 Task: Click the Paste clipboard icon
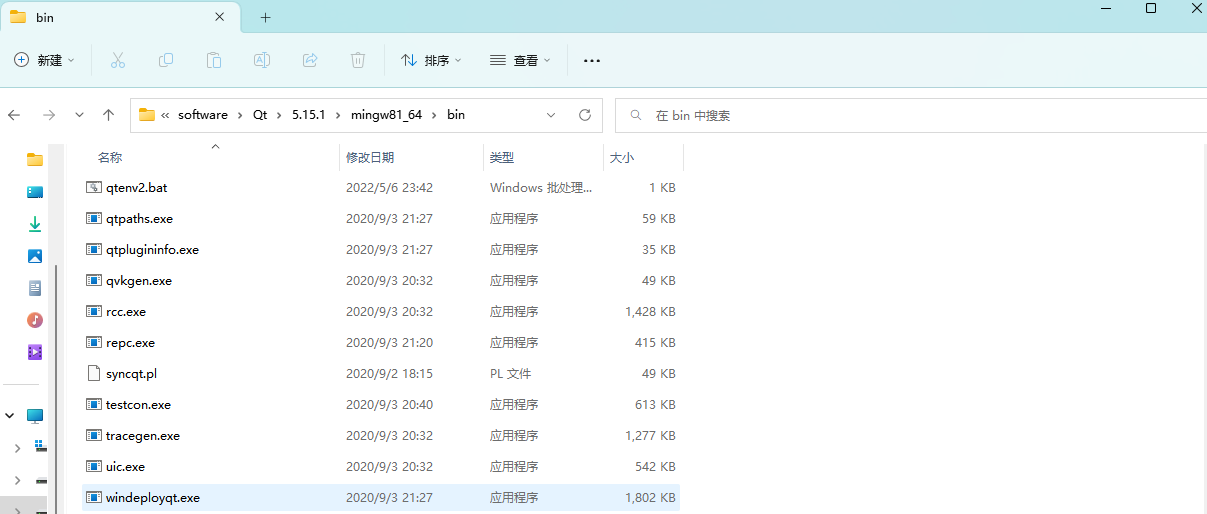tap(214, 60)
